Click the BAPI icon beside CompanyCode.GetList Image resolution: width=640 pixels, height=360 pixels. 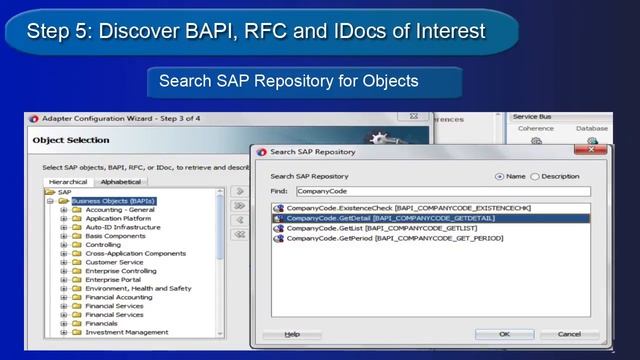pos(279,228)
